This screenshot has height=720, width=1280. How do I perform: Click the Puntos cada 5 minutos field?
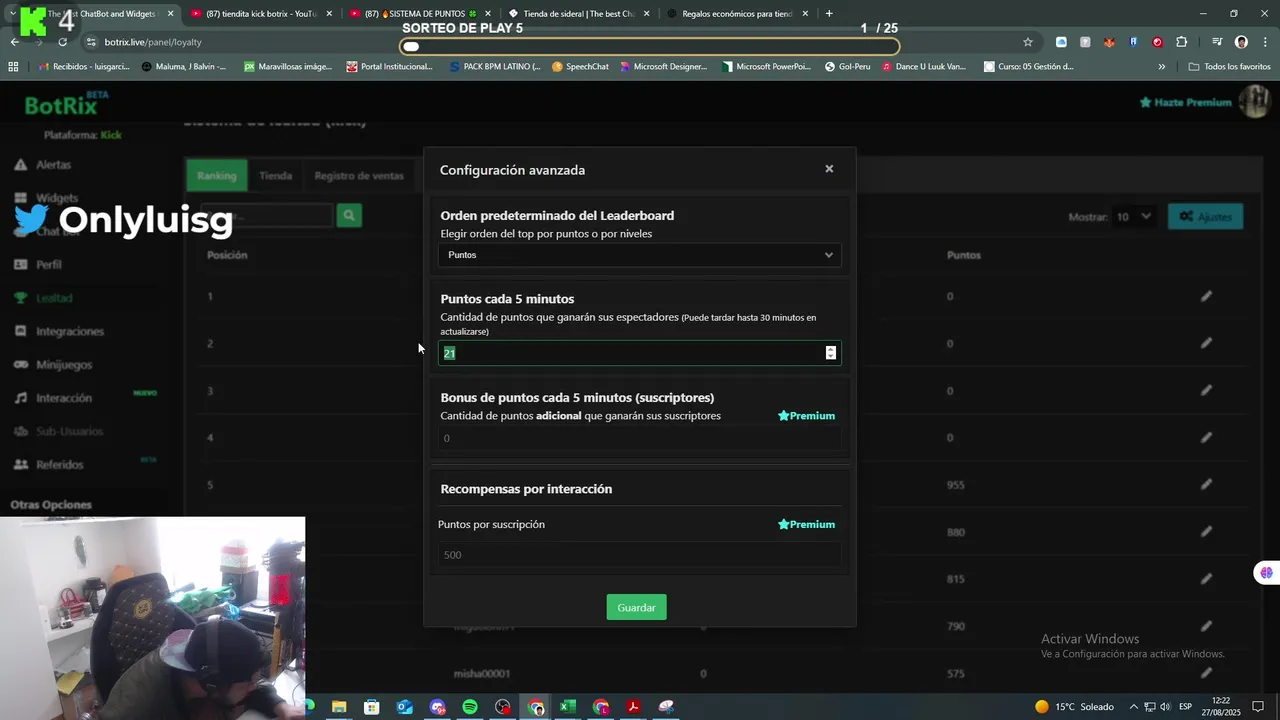point(639,353)
